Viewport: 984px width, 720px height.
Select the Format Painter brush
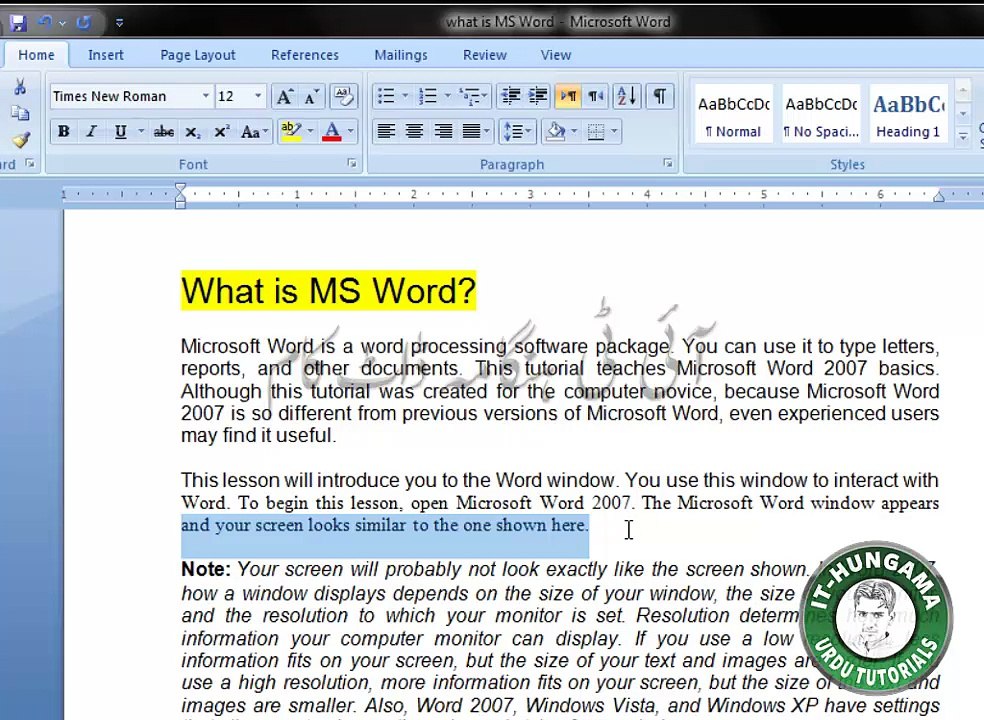tap(20, 139)
